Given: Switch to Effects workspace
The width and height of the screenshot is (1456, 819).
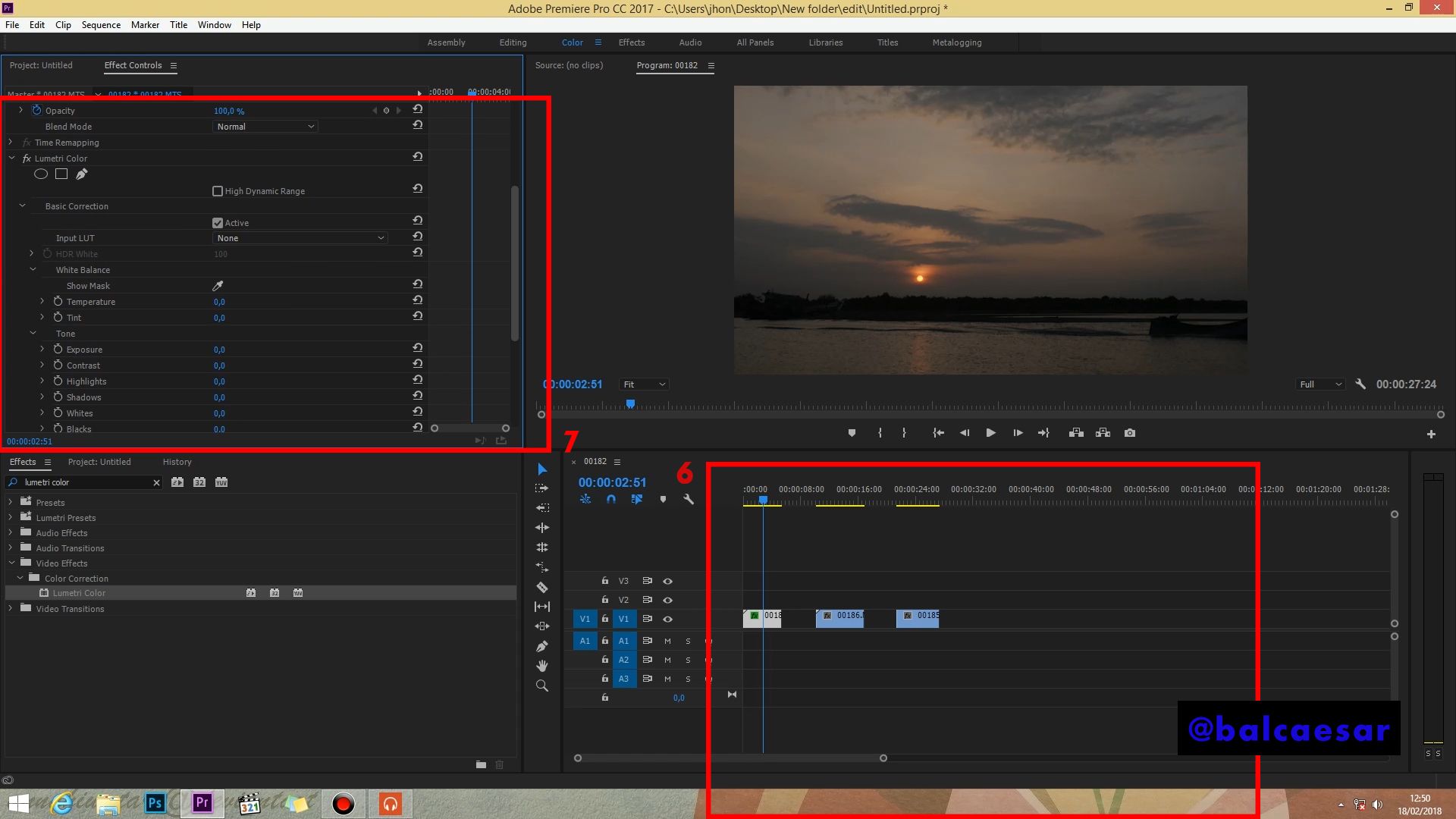Looking at the screenshot, I should point(631,42).
